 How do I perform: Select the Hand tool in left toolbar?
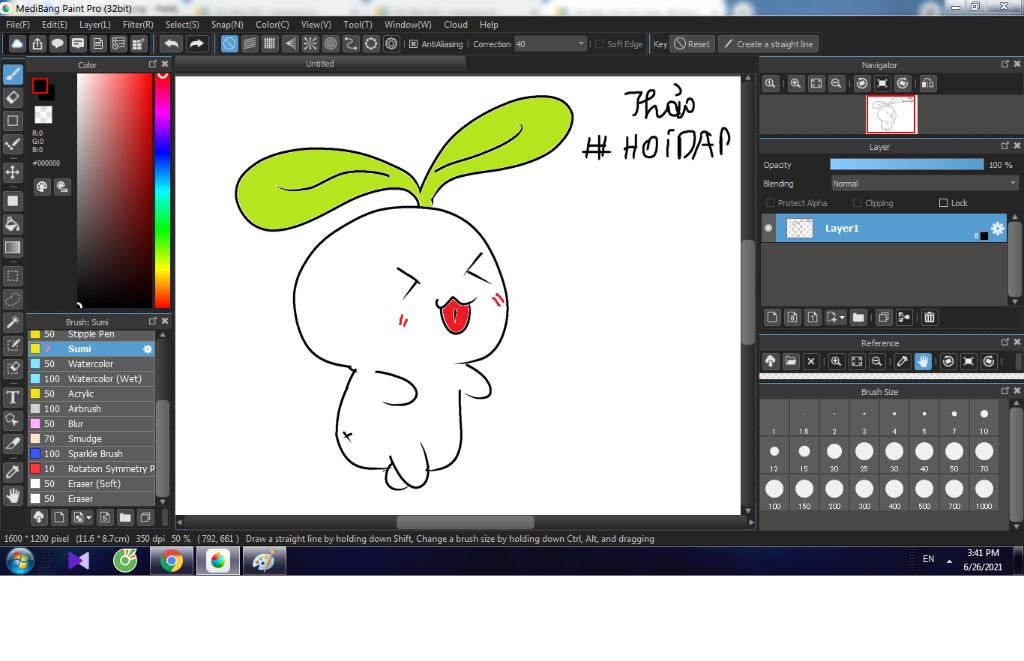[x=12, y=496]
